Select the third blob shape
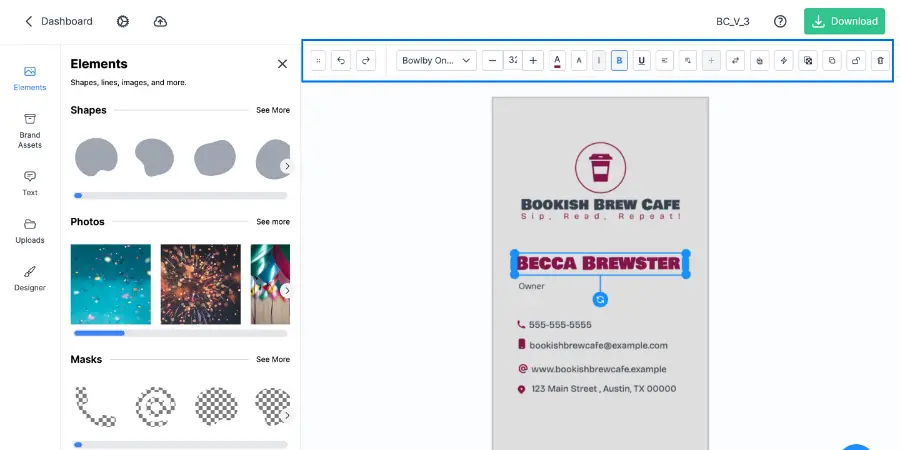This screenshot has width=900, height=450. tap(215, 157)
